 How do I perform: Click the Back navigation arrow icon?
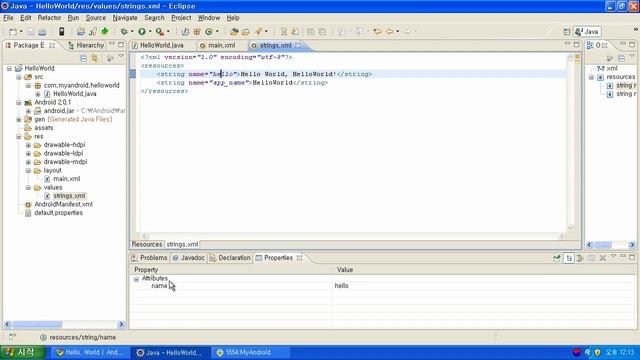[x=389, y=31]
